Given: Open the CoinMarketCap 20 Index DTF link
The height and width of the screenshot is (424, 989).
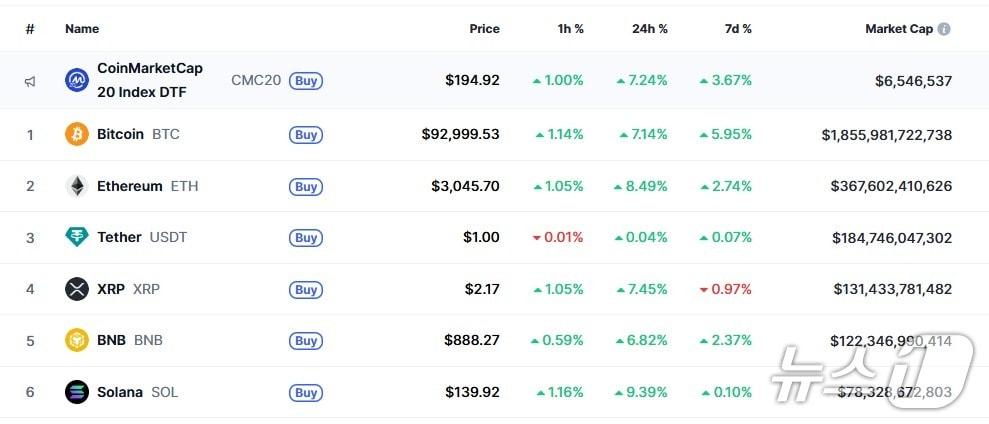Looking at the screenshot, I should click(149, 80).
